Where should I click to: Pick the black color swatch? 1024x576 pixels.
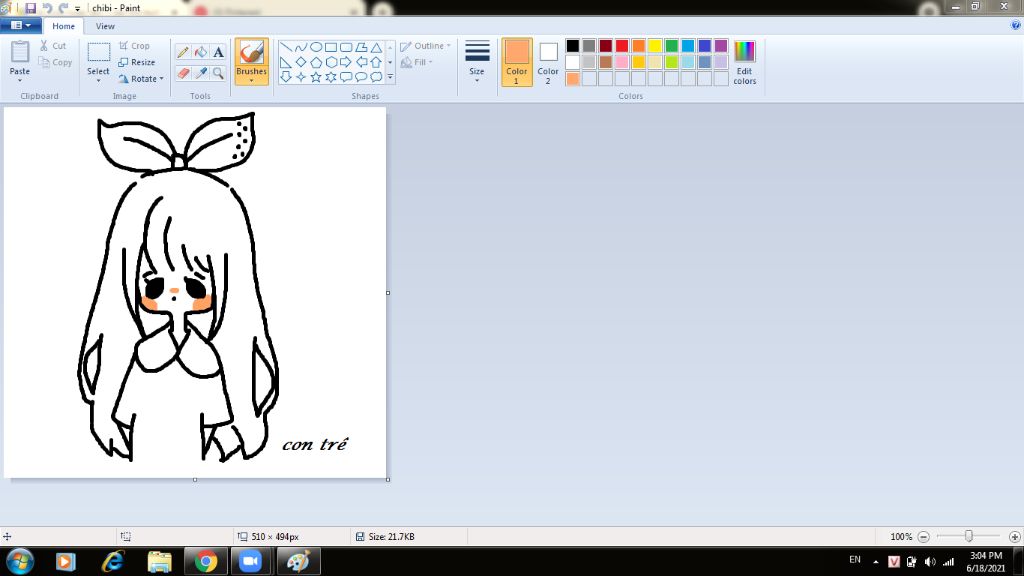573,46
